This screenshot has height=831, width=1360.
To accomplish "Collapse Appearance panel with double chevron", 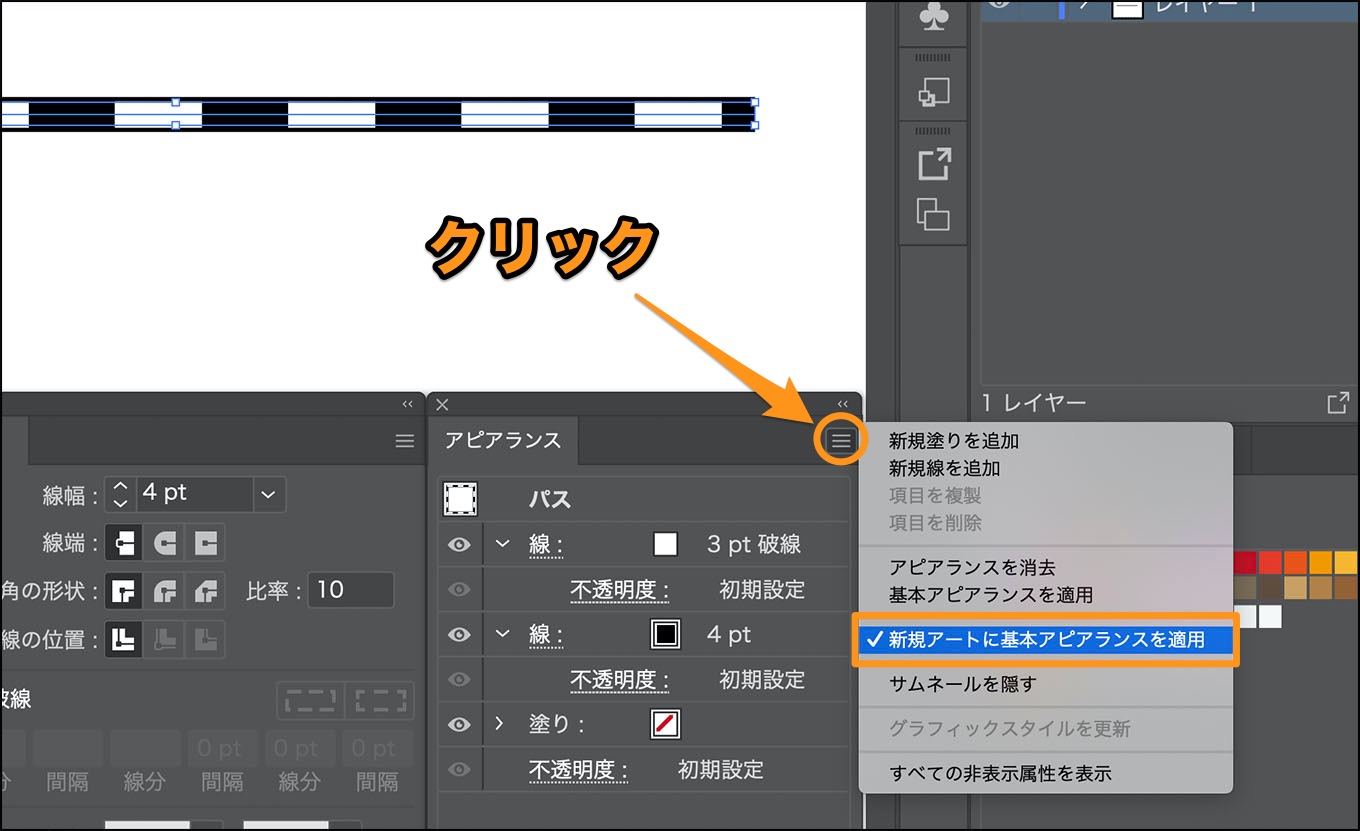I will click(x=843, y=404).
